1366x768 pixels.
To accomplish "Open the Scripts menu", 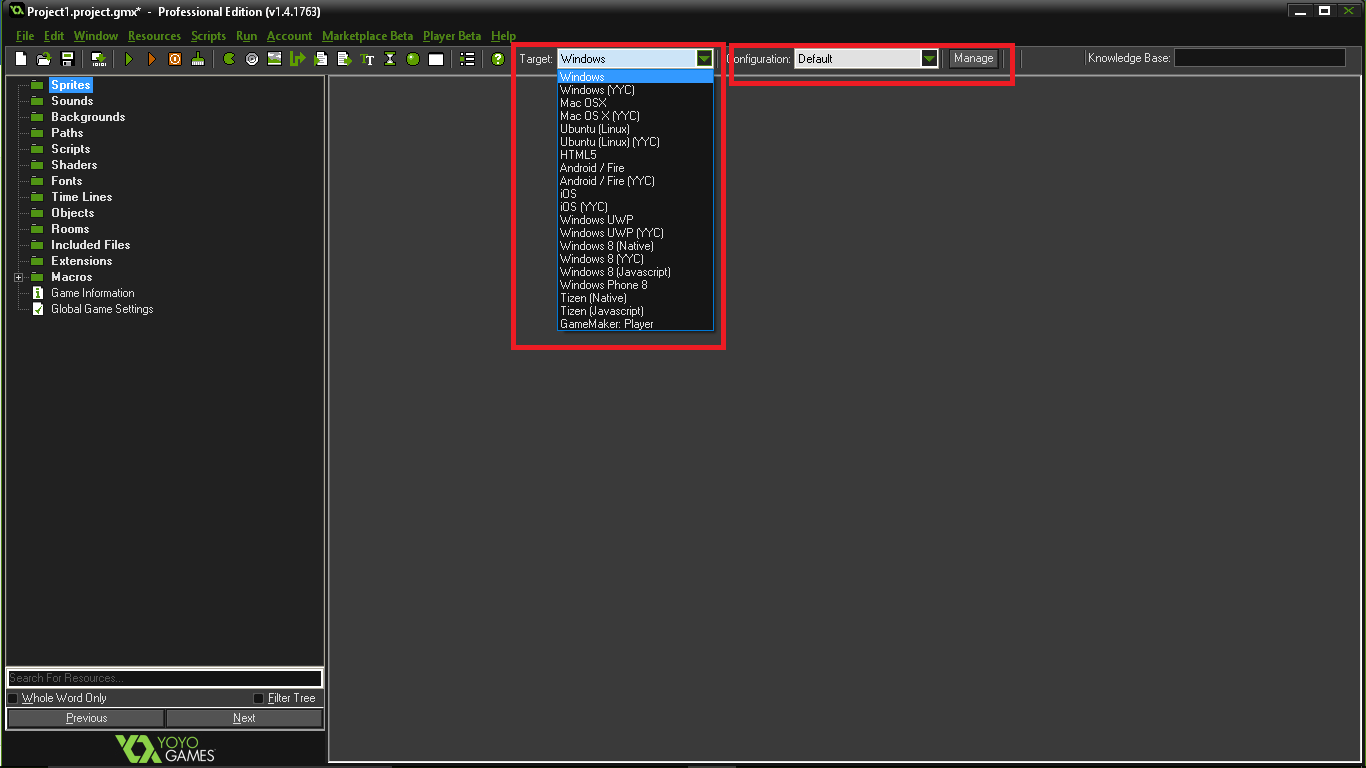I will (208, 36).
